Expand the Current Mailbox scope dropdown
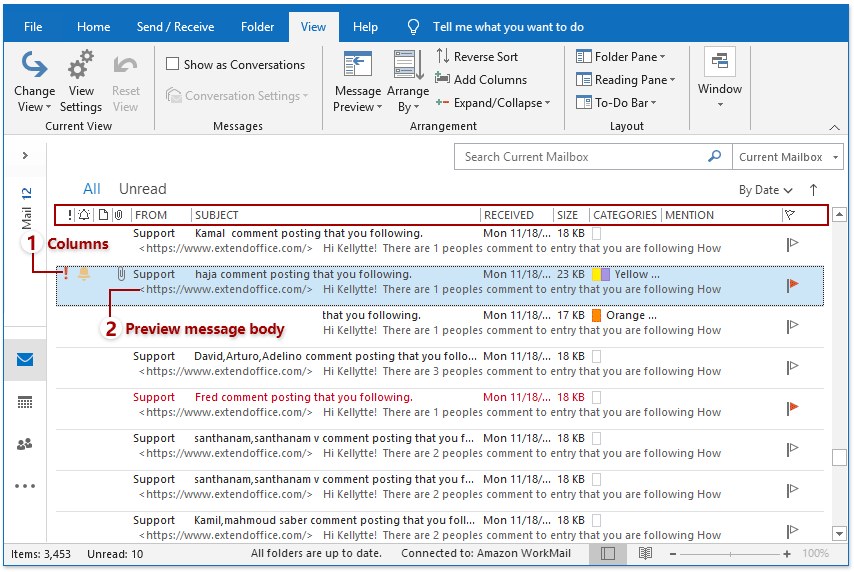Image resolution: width=854 pixels, height=572 pixels. tap(788, 157)
